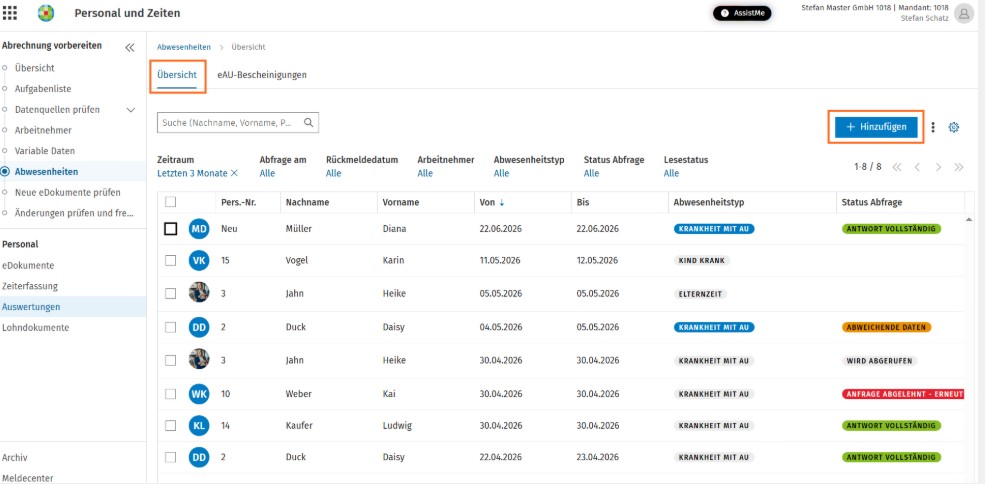Screen dimensions: 989x484
Task: Open the user profile avatar icon
Action: pyautogui.click(x=964, y=13)
